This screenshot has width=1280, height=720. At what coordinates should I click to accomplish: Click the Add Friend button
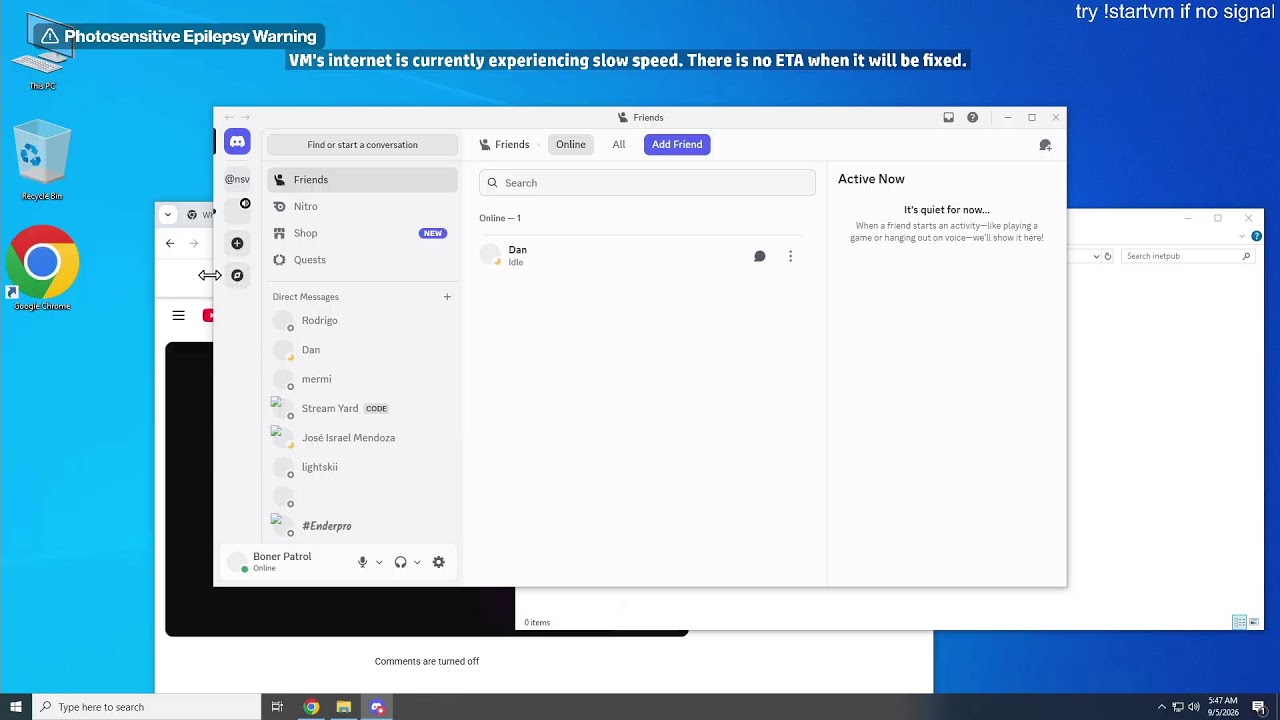677,144
